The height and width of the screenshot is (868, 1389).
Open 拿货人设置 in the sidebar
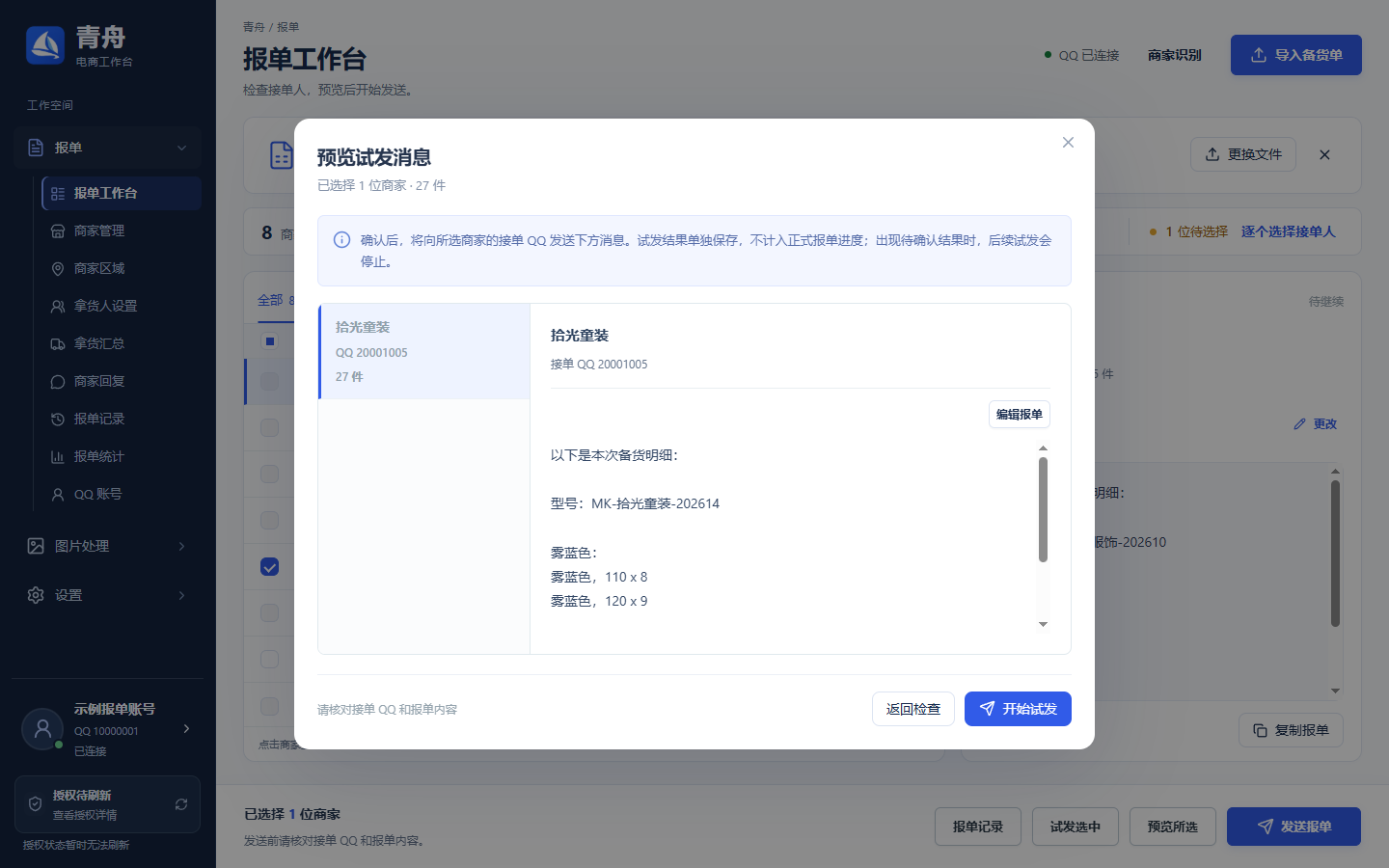pyautogui.click(x=122, y=306)
